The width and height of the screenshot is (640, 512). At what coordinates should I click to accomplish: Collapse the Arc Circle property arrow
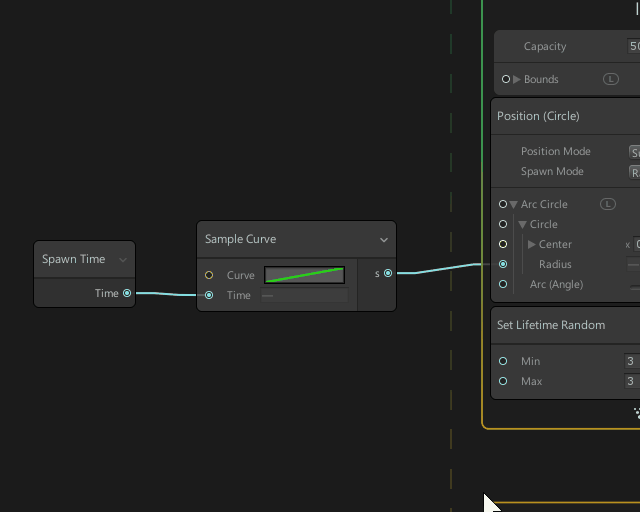[513, 205]
